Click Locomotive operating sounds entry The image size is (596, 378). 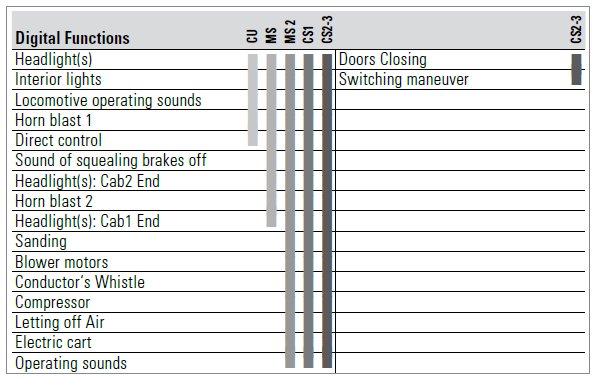coord(108,100)
